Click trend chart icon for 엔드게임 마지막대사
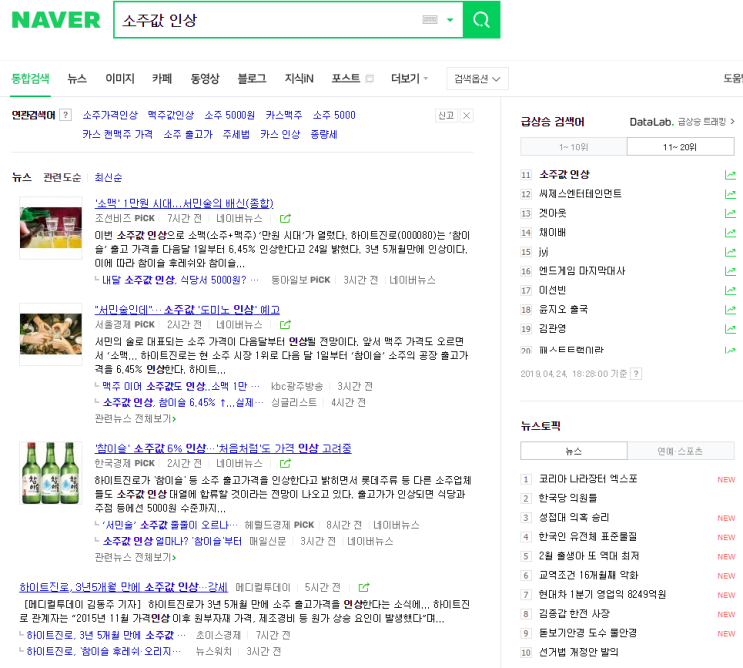743x668 pixels. tap(730, 271)
